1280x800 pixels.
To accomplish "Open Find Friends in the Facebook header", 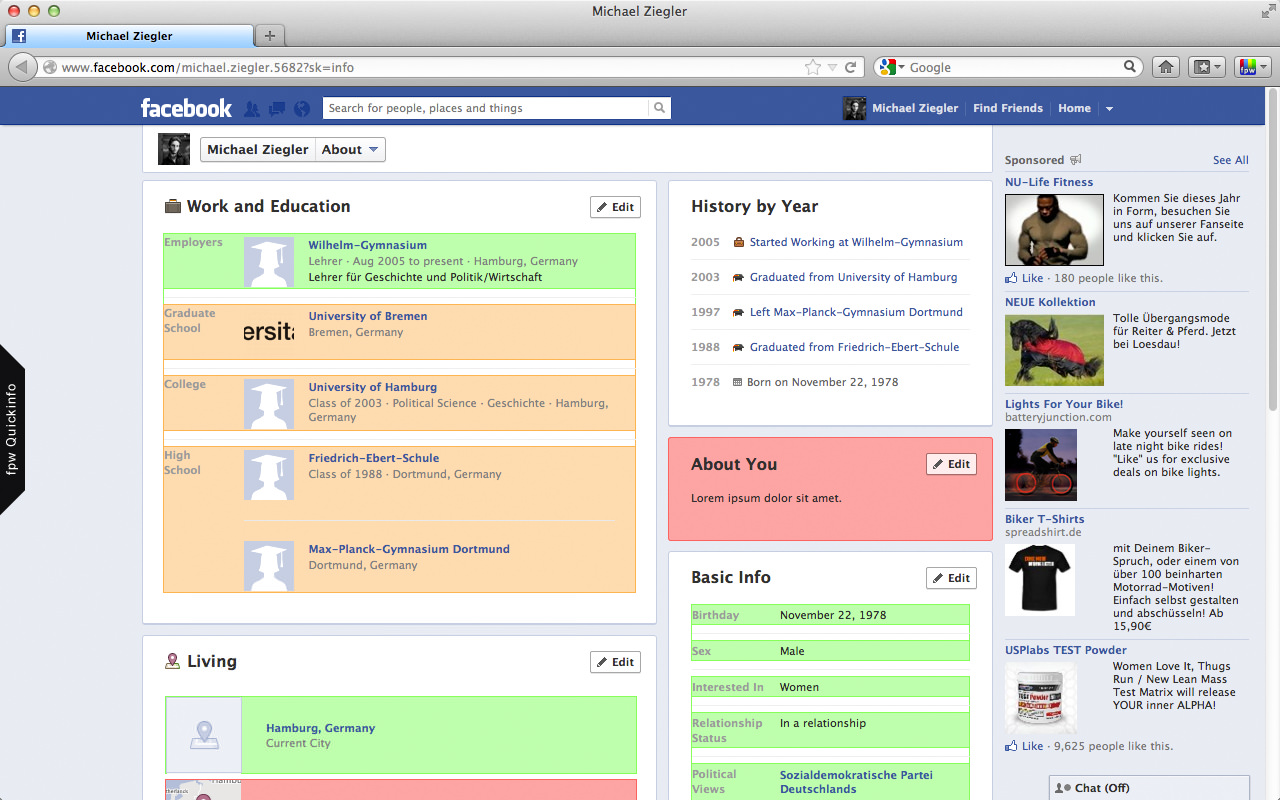I will click(x=1008, y=108).
